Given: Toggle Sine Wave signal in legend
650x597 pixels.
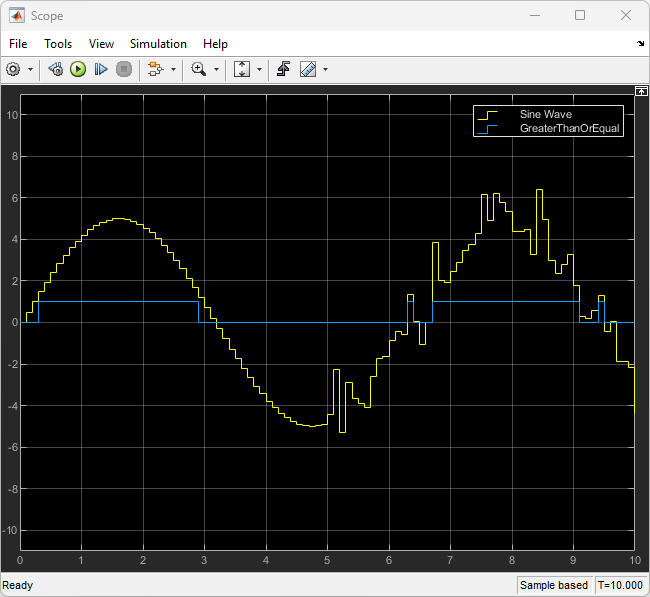Looking at the screenshot, I should [545, 115].
